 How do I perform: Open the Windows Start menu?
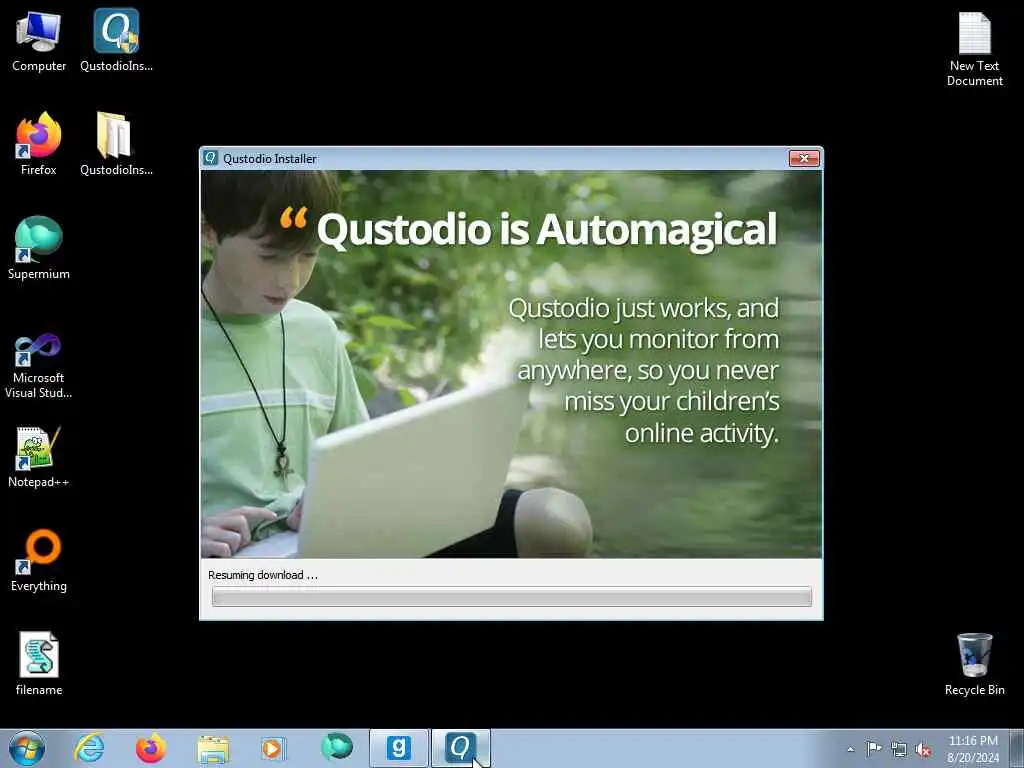coord(27,748)
